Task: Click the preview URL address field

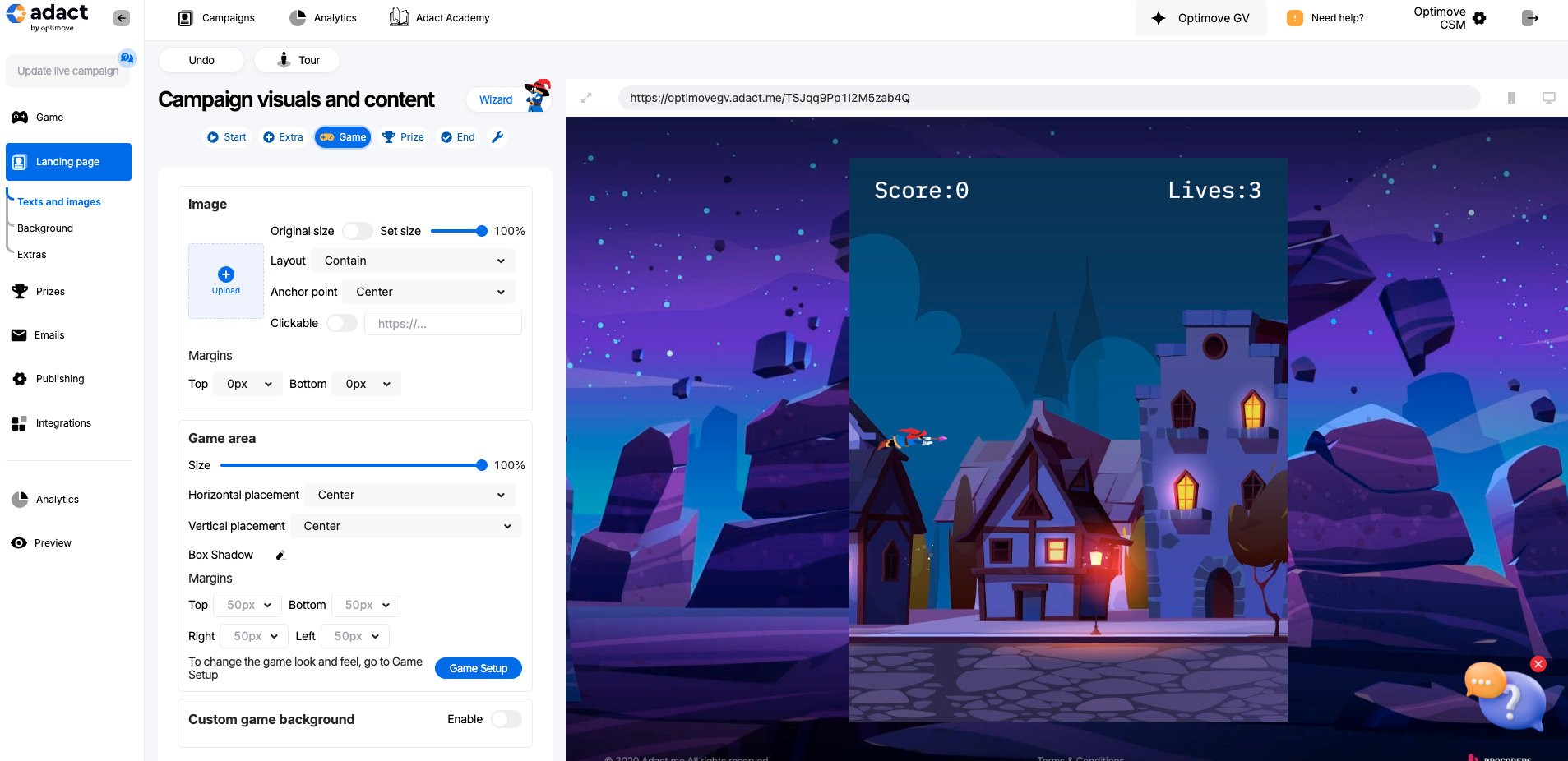Action: (1049, 98)
